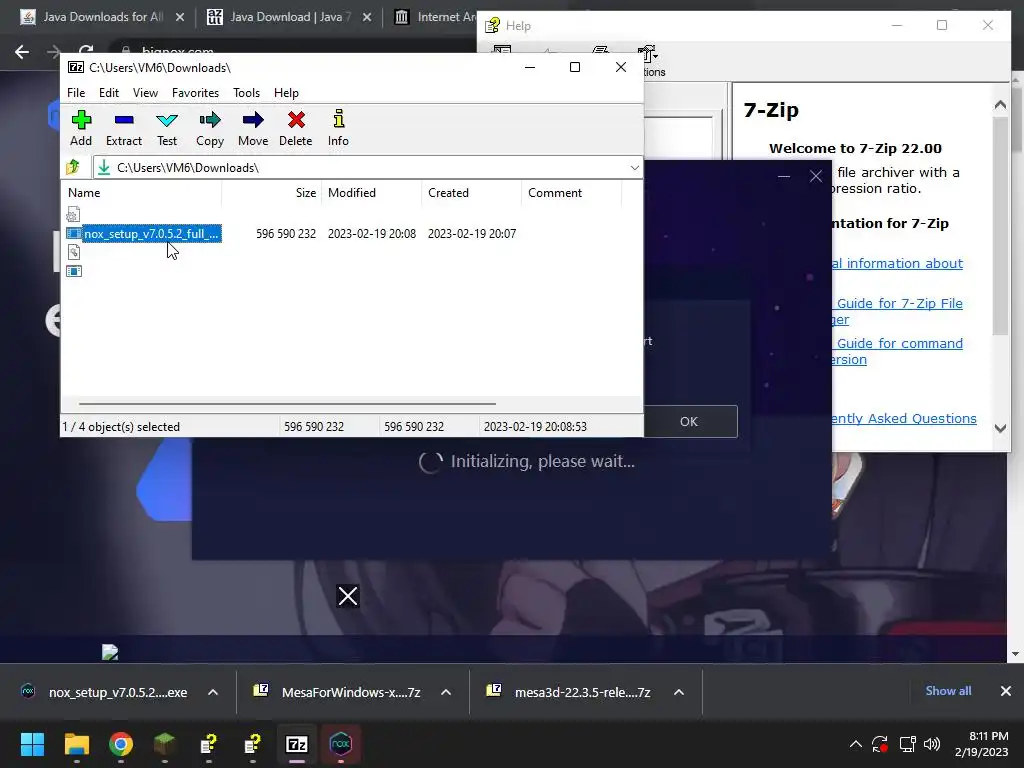The width and height of the screenshot is (1024, 768).
Task: Select the third file icon in the list
Action: pyautogui.click(x=74, y=252)
